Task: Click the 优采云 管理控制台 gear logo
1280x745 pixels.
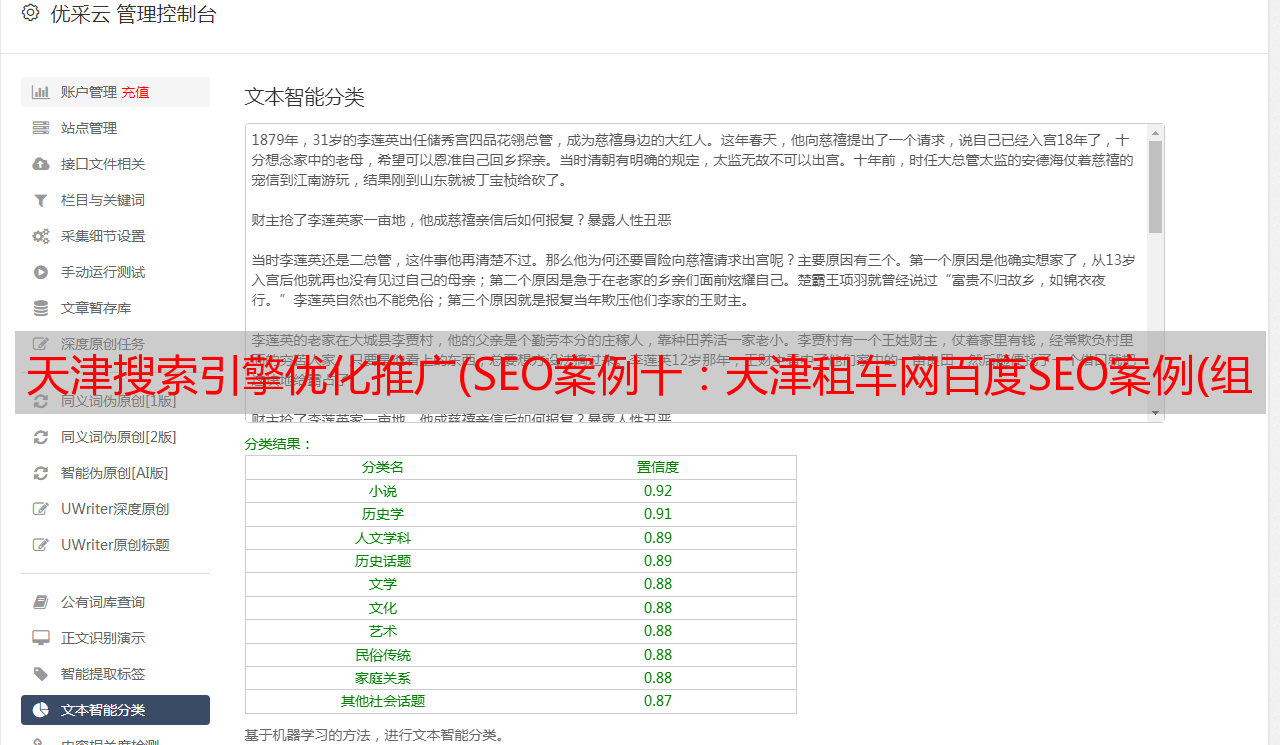Action: click(30, 14)
